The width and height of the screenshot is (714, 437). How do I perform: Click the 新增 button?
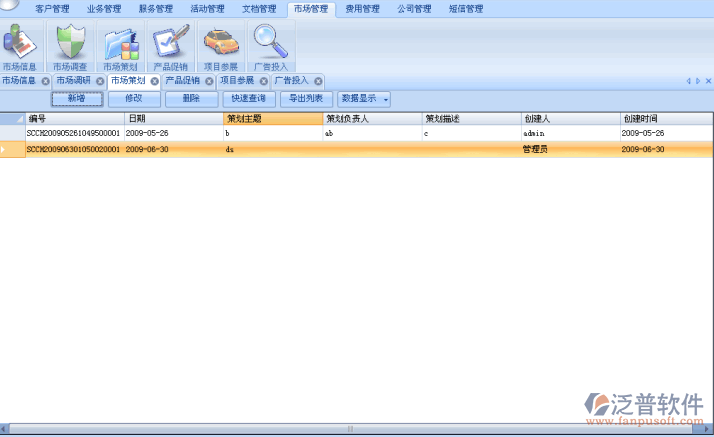click(x=76, y=99)
